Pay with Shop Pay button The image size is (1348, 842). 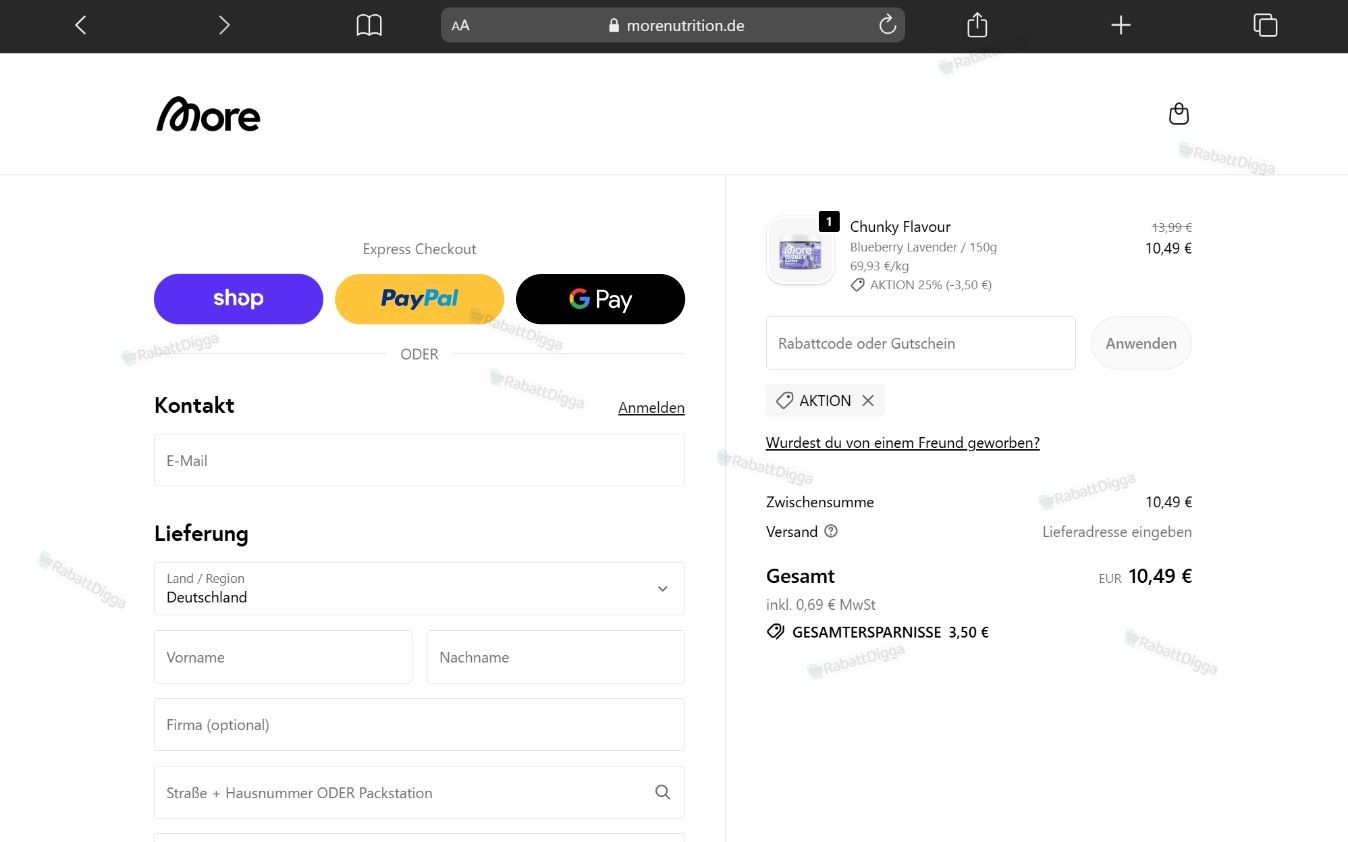[x=238, y=299]
